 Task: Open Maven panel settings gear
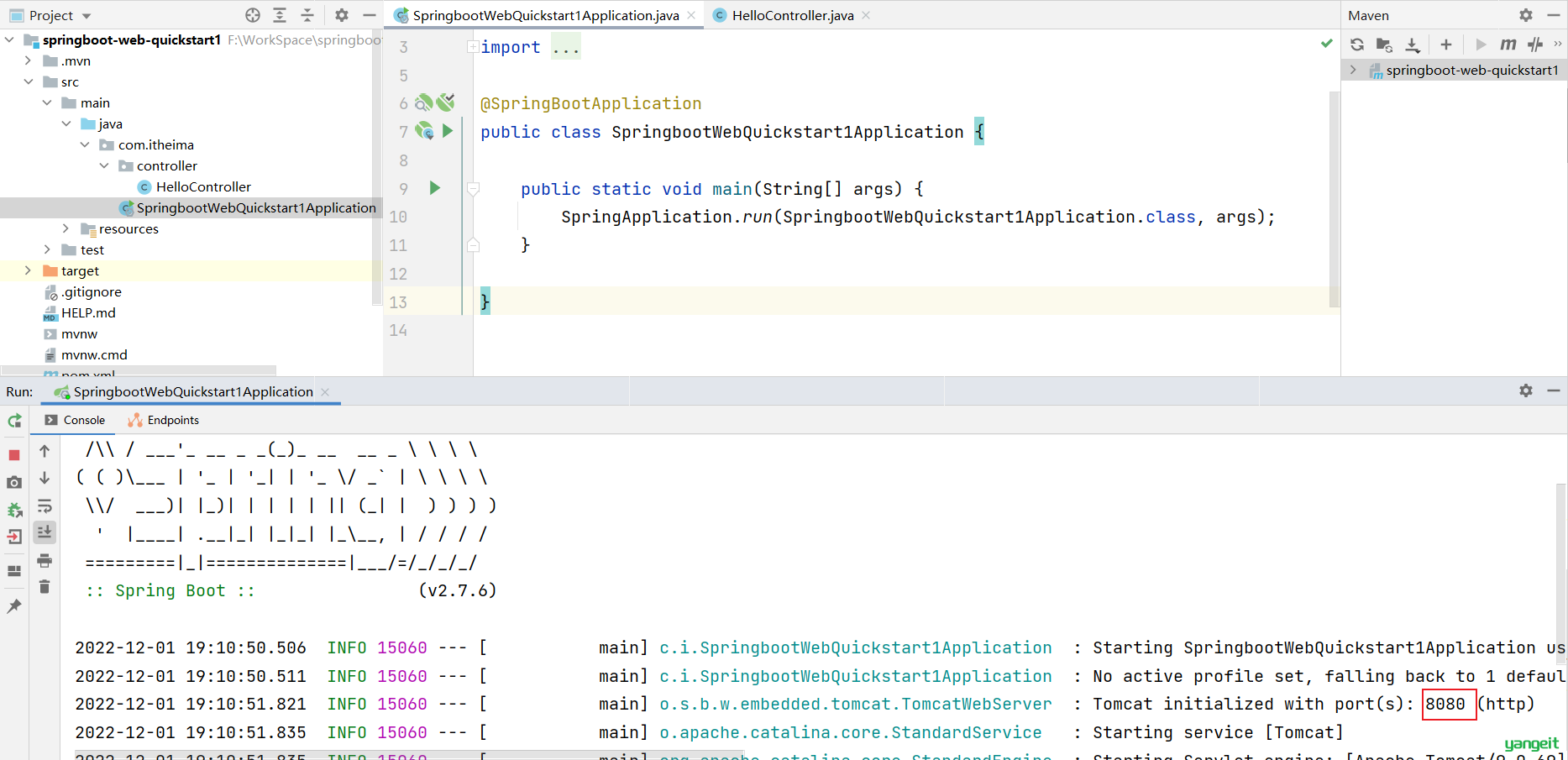tap(1526, 15)
